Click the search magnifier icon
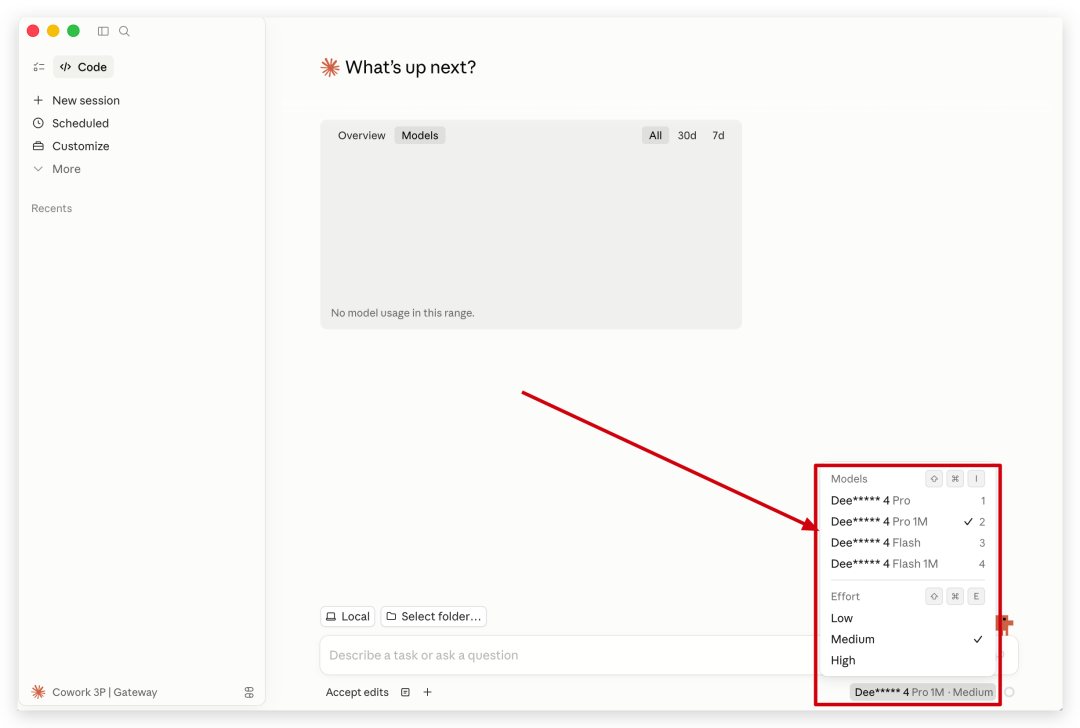The height and width of the screenshot is (728, 1080). (x=124, y=31)
